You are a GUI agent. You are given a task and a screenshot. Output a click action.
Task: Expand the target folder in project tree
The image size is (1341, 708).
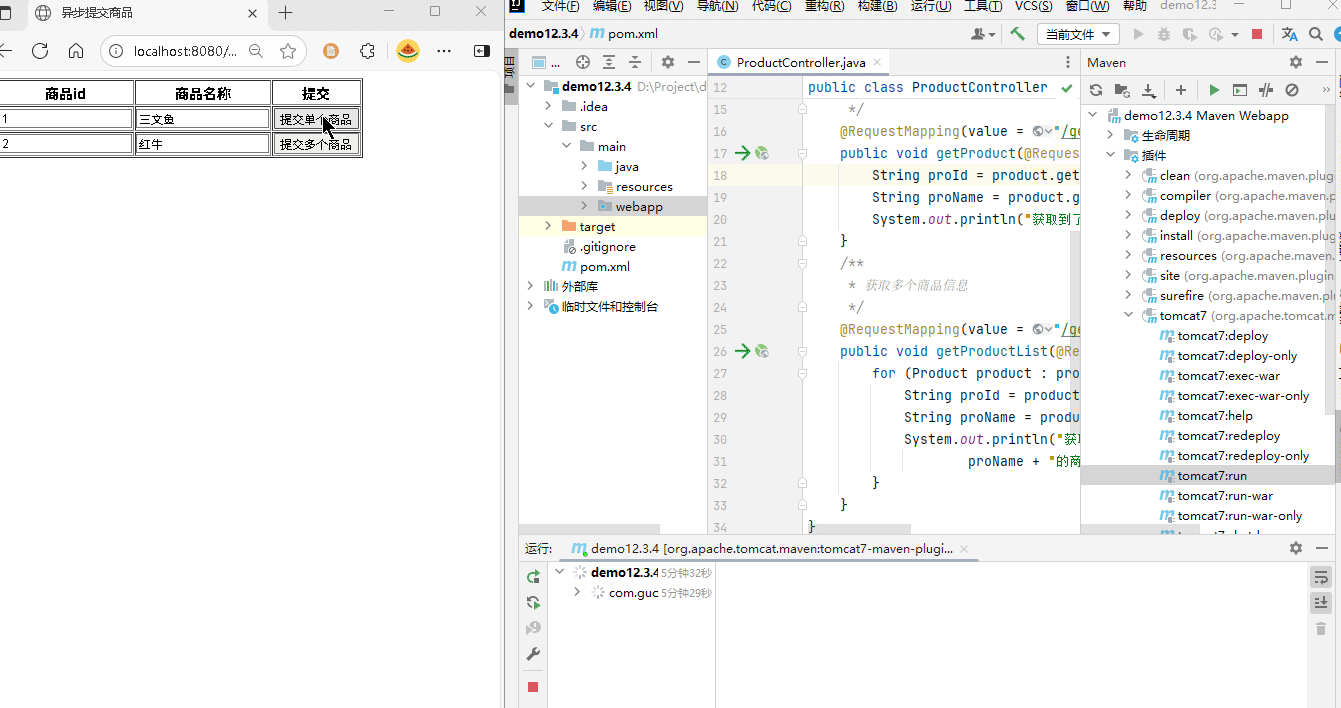pyautogui.click(x=548, y=227)
